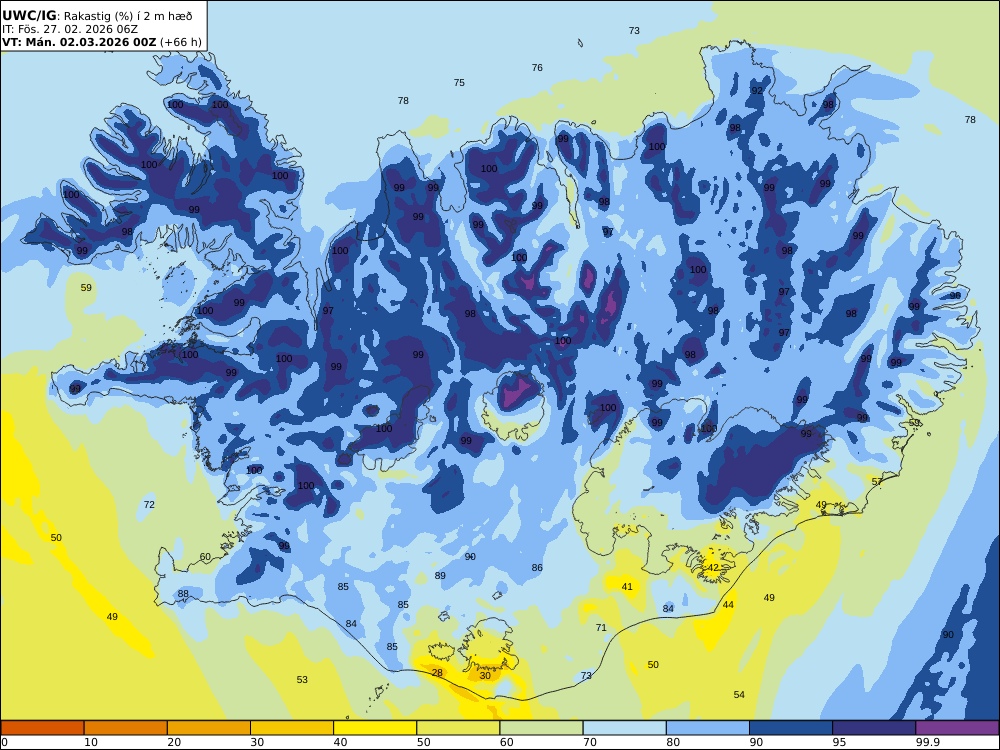1000x750 pixels.
Task: Click the title 'UWC/IG: Rakastig (%) í 2 m hæð'
Action: [97, 16]
